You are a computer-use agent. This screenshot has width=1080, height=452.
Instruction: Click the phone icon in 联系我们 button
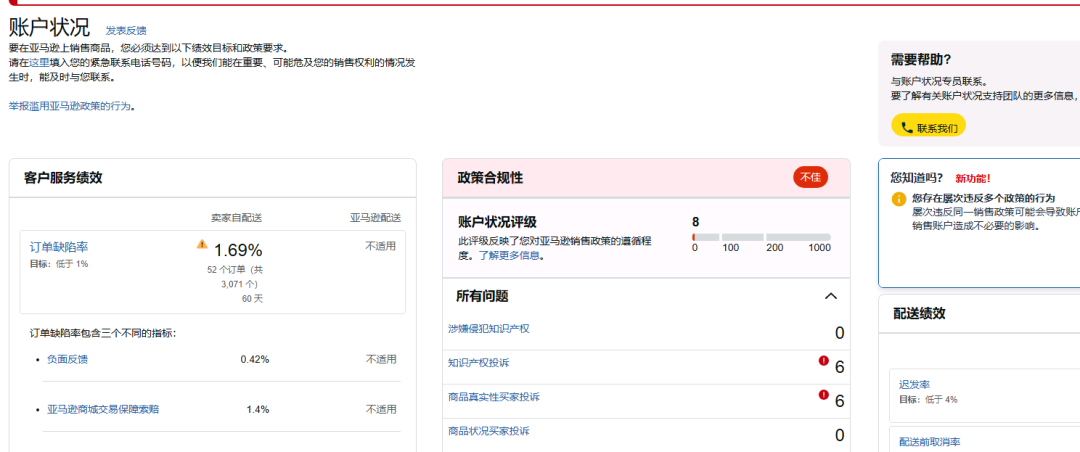[x=906, y=127]
